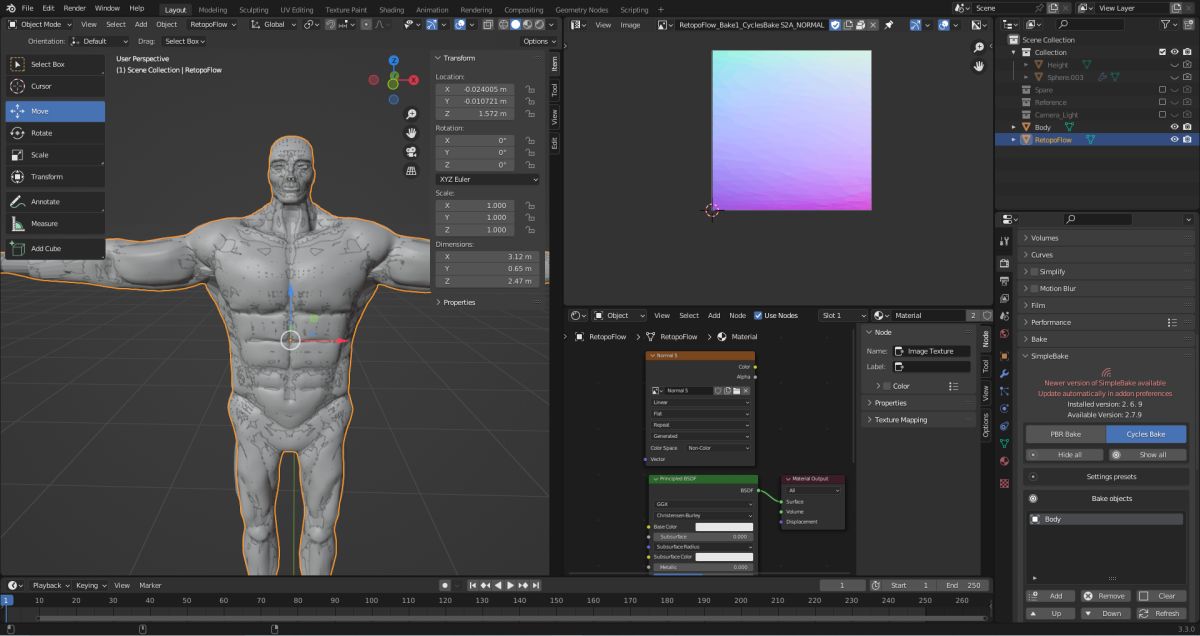The image size is (1200, 636).
Task: Click the zoom magnifier icon in 3D viewport
Action: click(x=411, y=114)
